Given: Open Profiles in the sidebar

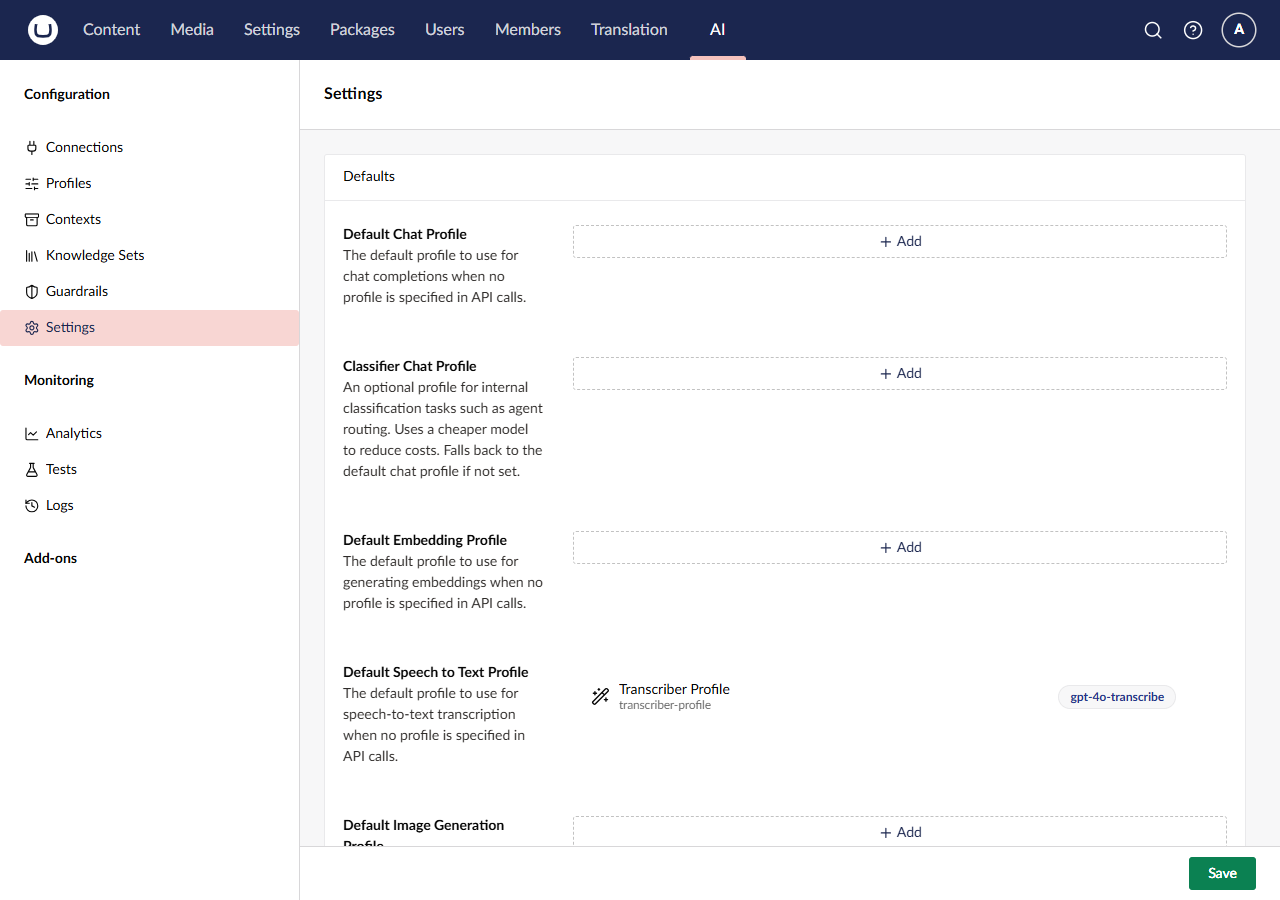Looking at the screenshot, I should click(x=150, y=183).
